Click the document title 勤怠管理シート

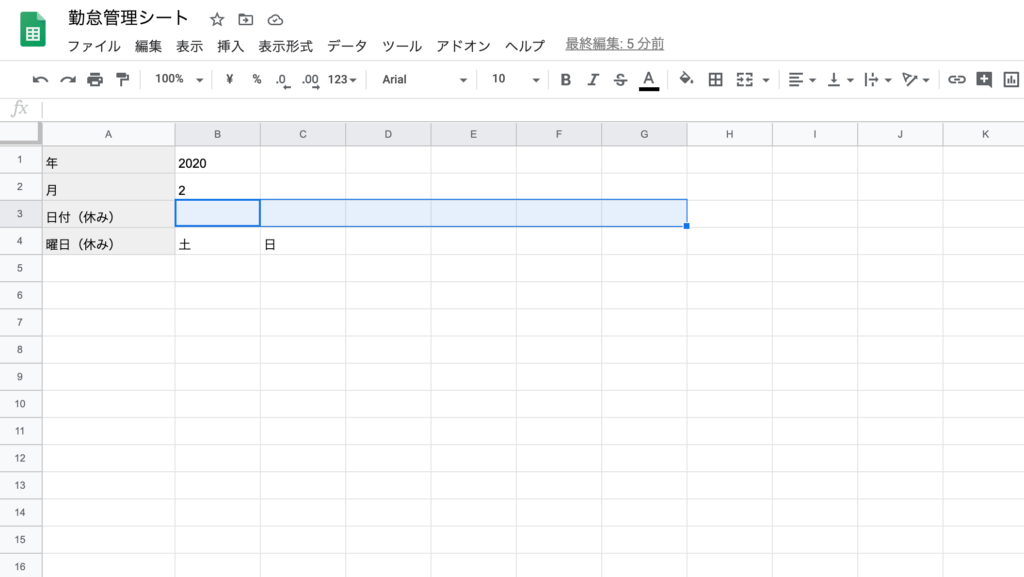[128, 18]
